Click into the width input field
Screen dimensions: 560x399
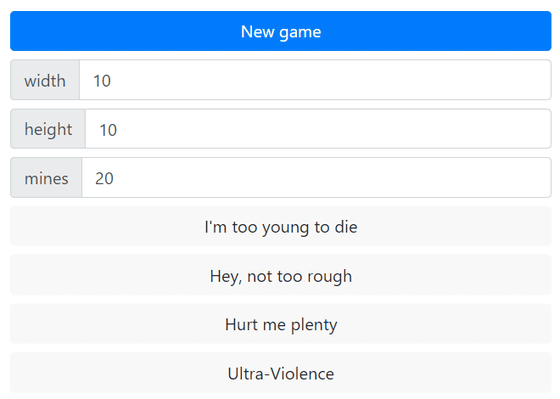click(315, 80)
